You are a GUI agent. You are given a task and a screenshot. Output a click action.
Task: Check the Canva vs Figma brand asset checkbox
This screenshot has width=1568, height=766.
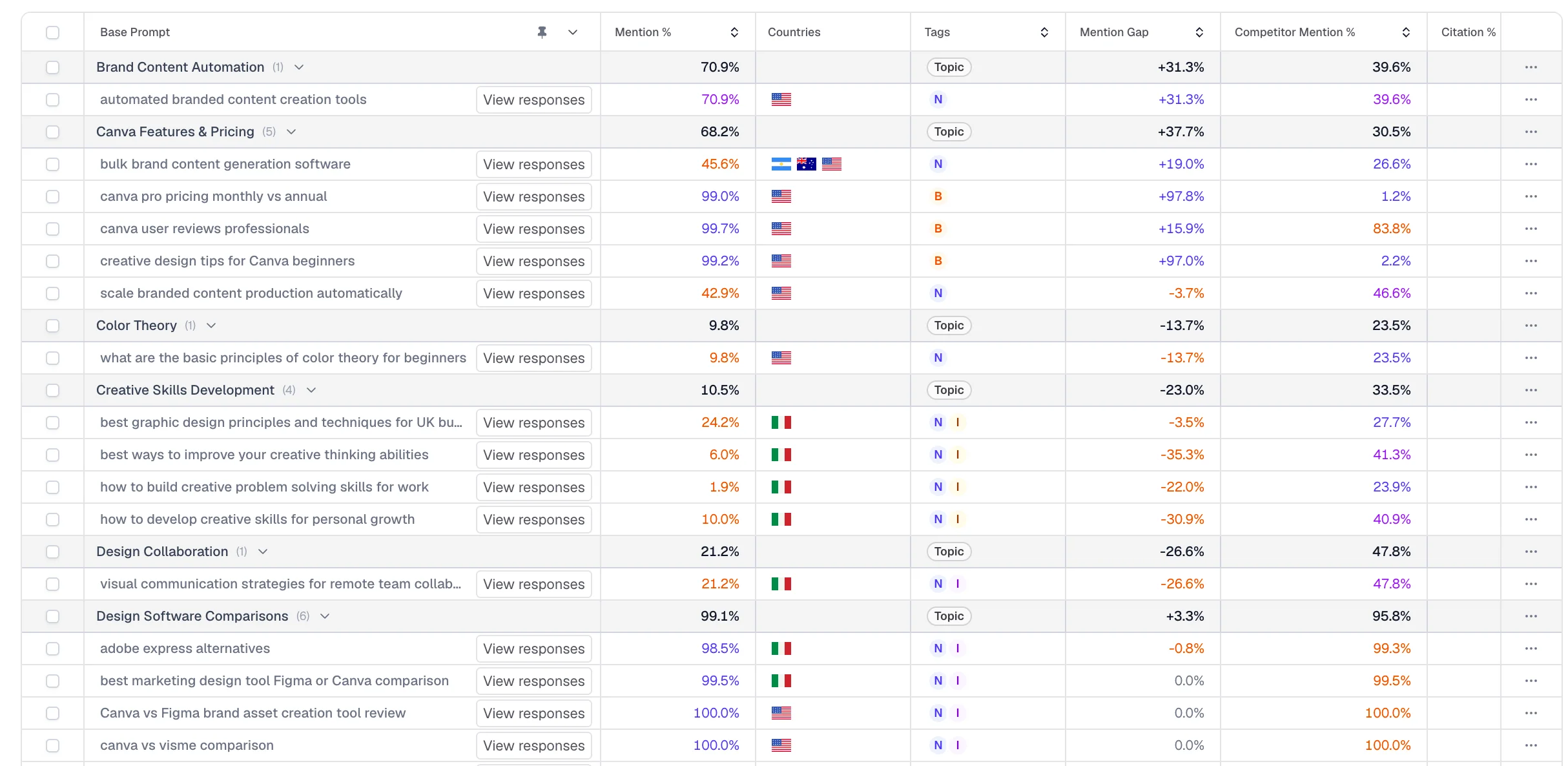click(x=53, y=713)
